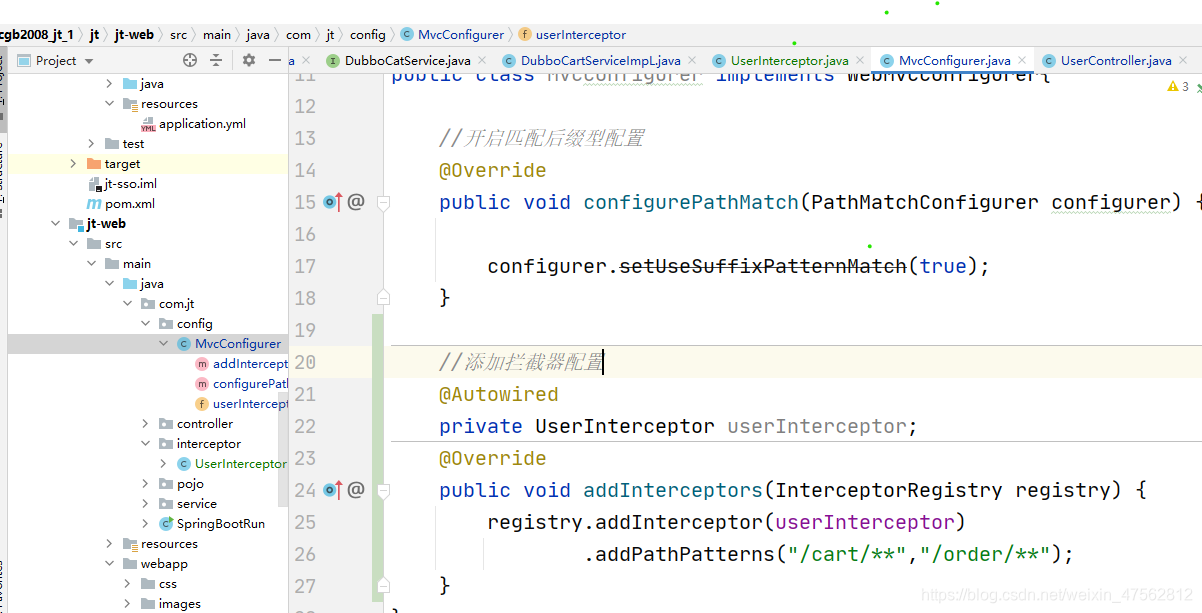Viewport: 1202px width, 613px height.
Task: Select application.yml file in tree
Action: point(193,124)
